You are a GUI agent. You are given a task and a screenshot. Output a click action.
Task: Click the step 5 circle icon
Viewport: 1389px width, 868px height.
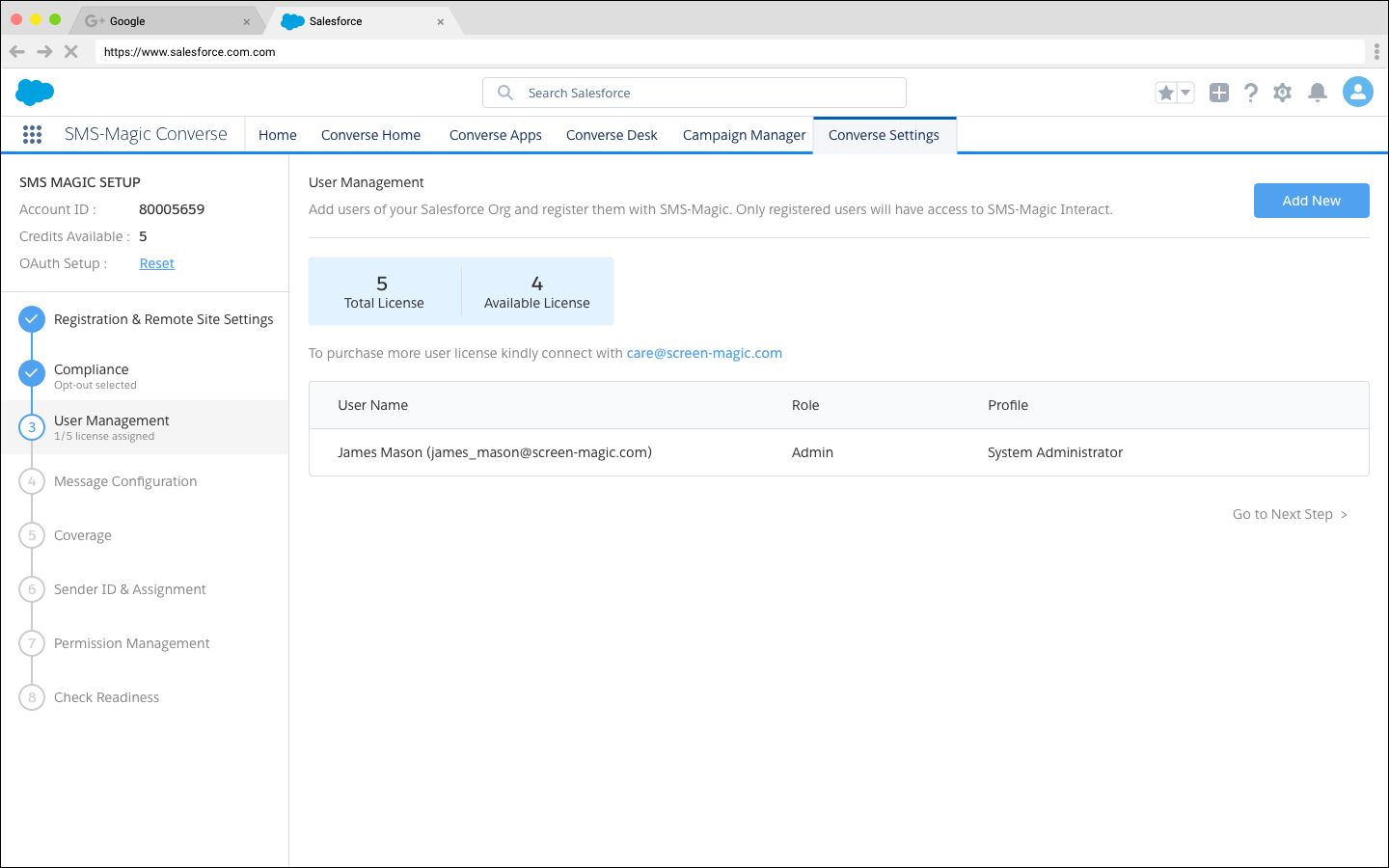[x=32, y=535]
